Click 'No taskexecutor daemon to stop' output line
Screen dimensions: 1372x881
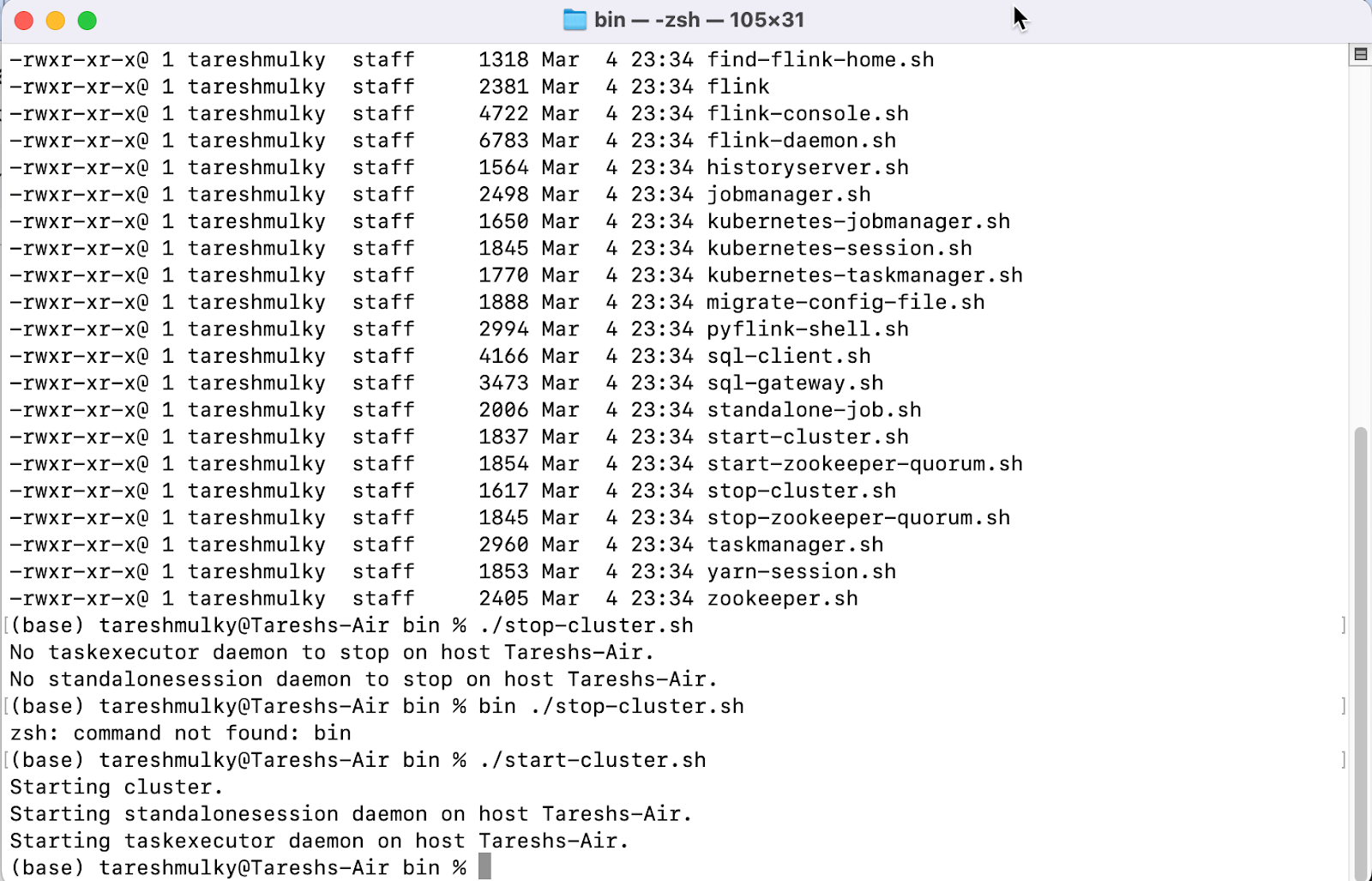[333, 653]
